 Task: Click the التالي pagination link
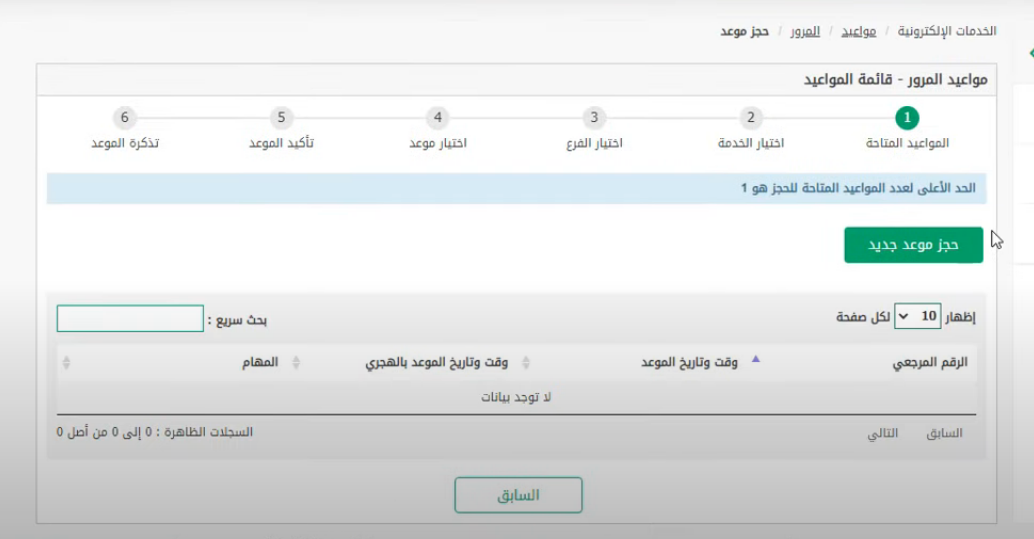[882, 433]
